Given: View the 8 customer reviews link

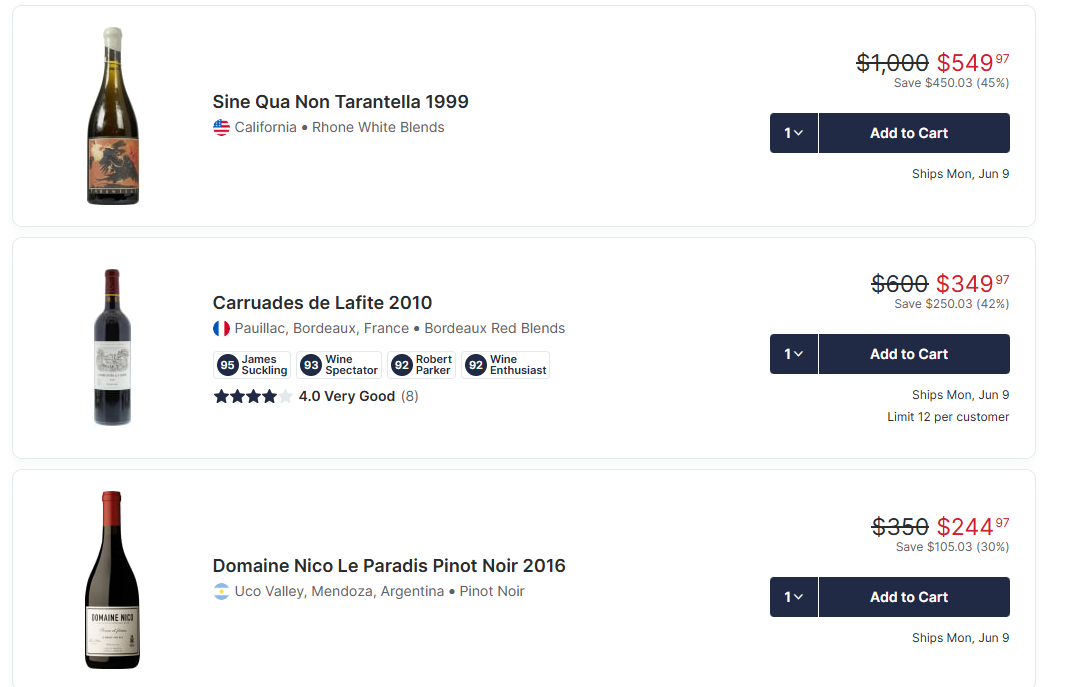Looking at the screenshot, I should point(407,396).
